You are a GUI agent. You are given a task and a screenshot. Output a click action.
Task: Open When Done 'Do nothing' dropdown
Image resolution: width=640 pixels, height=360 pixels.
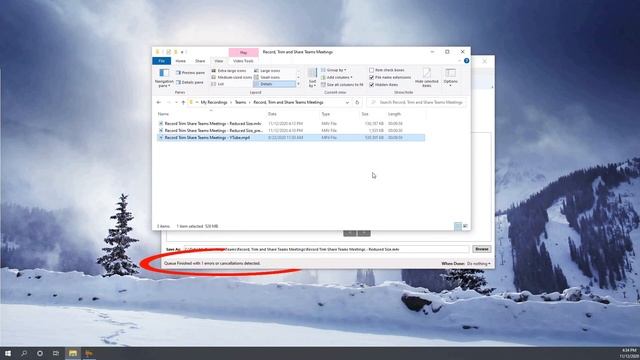coord(479,264)
